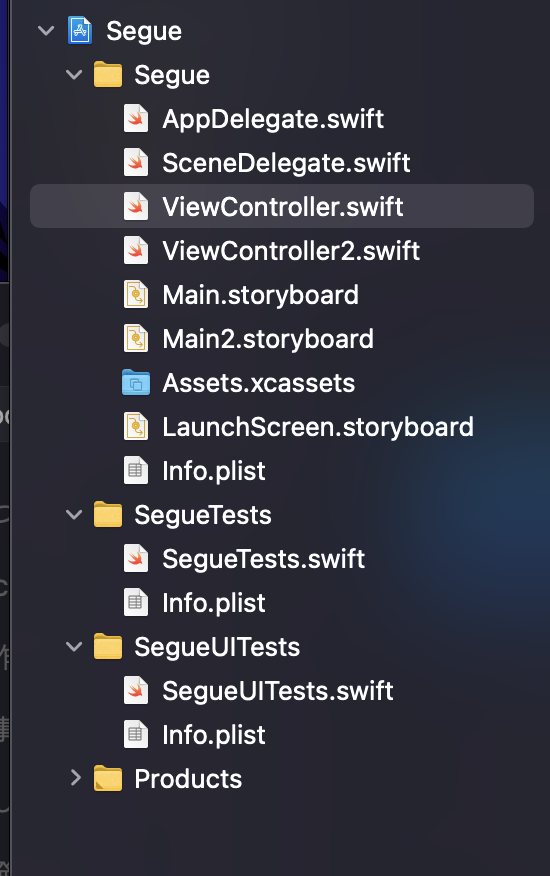Collapse the top-level Segue project disclosure arrow
The height and width of the screenshot is (876, 550).
tap(46, 31)
